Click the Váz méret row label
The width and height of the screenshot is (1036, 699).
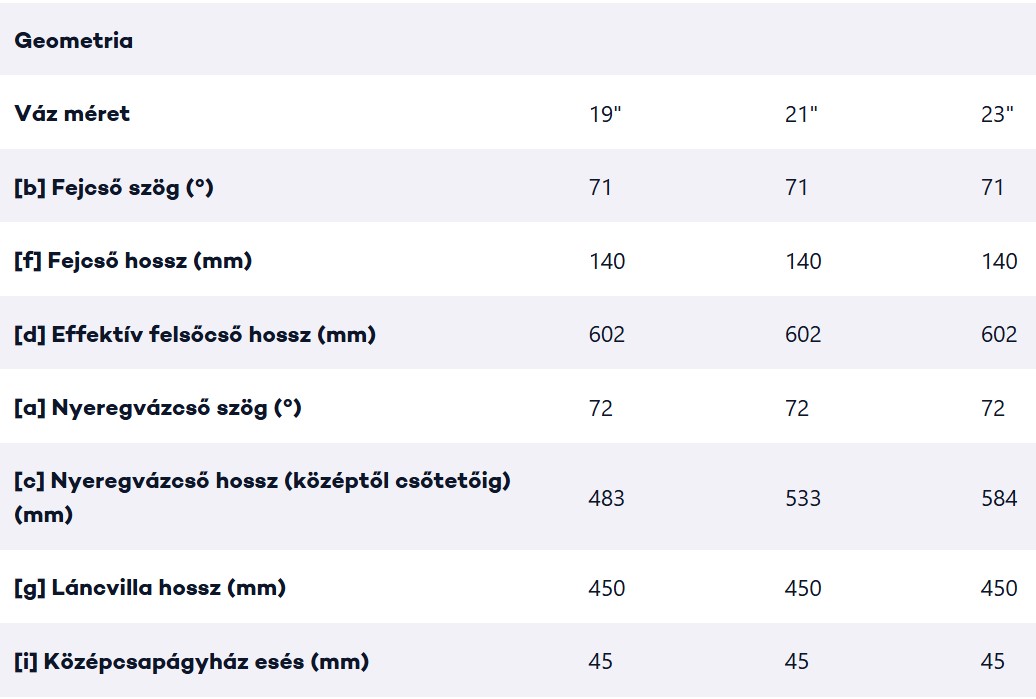click(x=72, y=114)
